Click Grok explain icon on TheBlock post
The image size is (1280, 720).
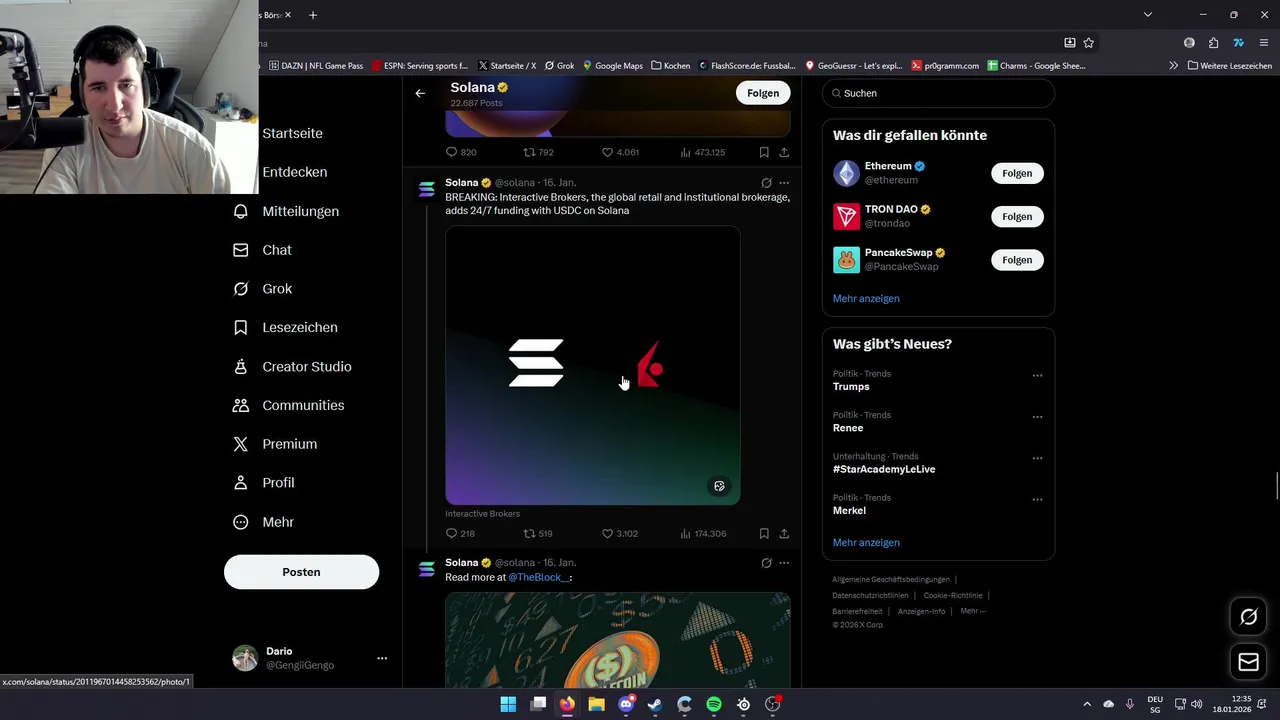766,563
